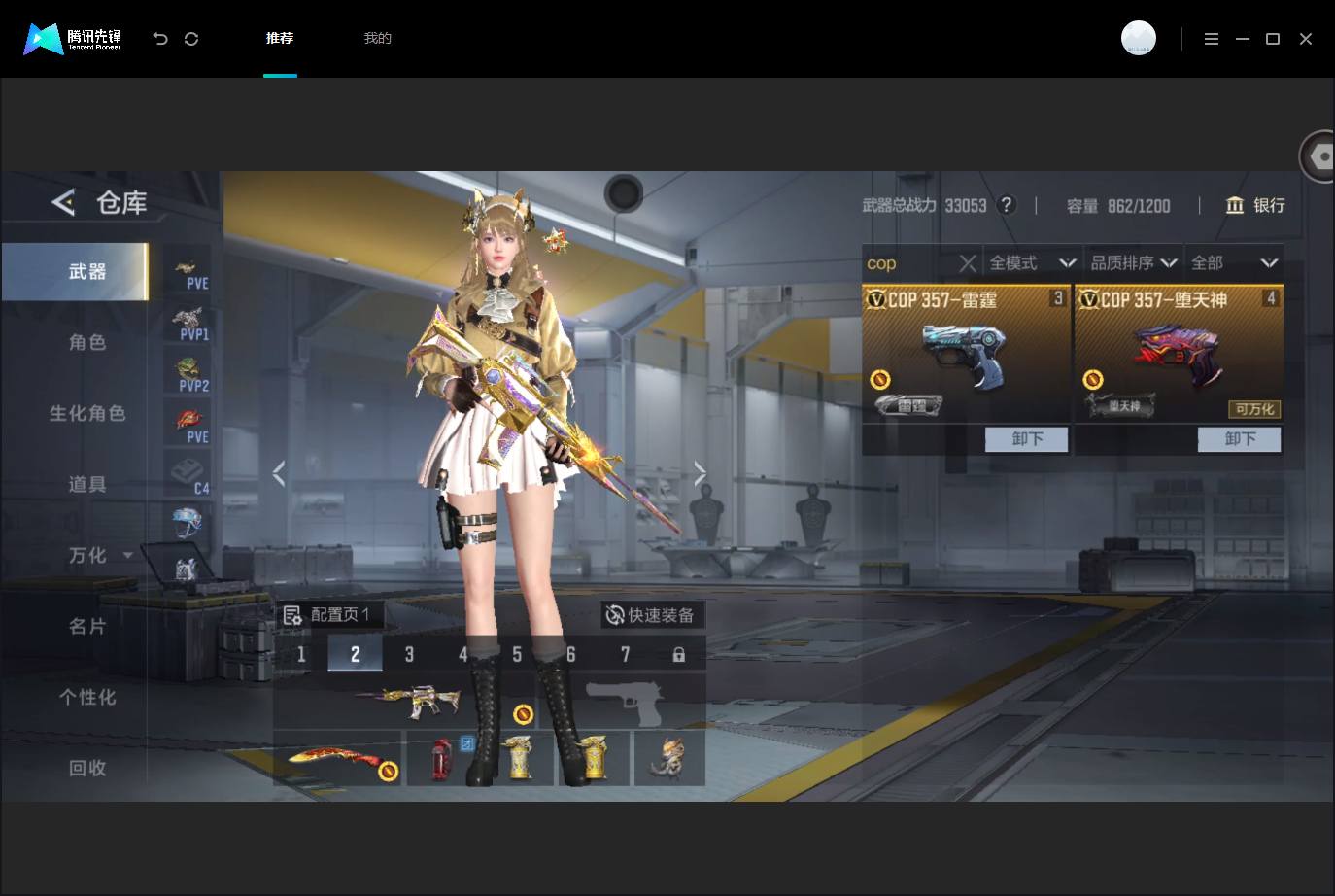
Task: Unequip COP 357-堕天神 with 卸下
Action: (1240, 439)
